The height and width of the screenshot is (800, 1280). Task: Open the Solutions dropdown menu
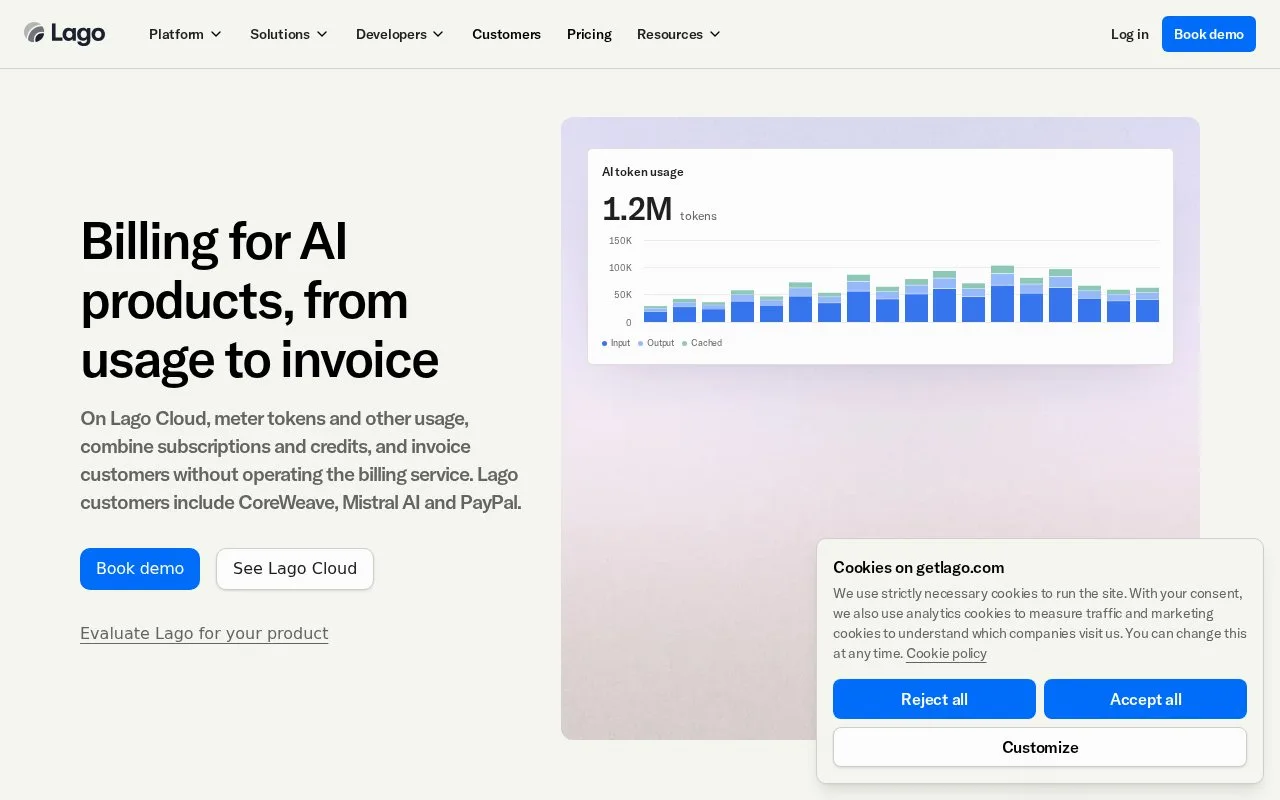click(289, 34)
